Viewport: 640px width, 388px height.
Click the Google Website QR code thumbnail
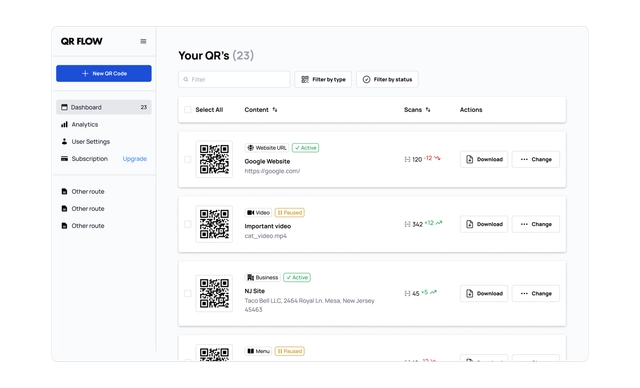pos(214,159)
